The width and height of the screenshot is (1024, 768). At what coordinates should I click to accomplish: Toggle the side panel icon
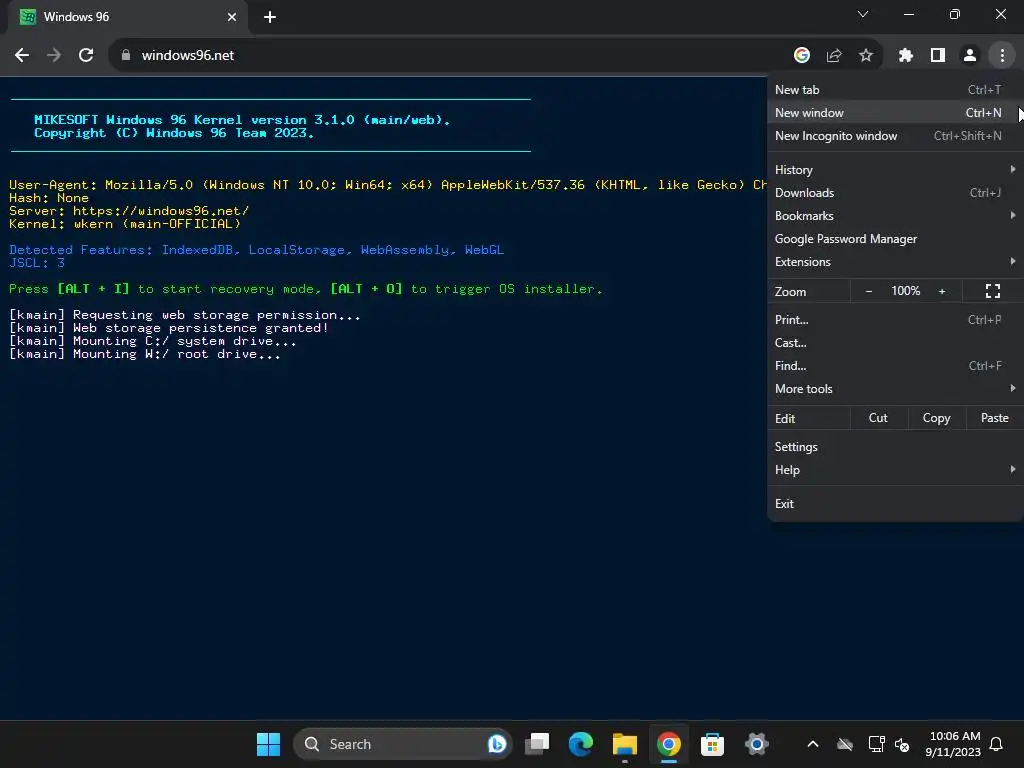coord(938,56)
